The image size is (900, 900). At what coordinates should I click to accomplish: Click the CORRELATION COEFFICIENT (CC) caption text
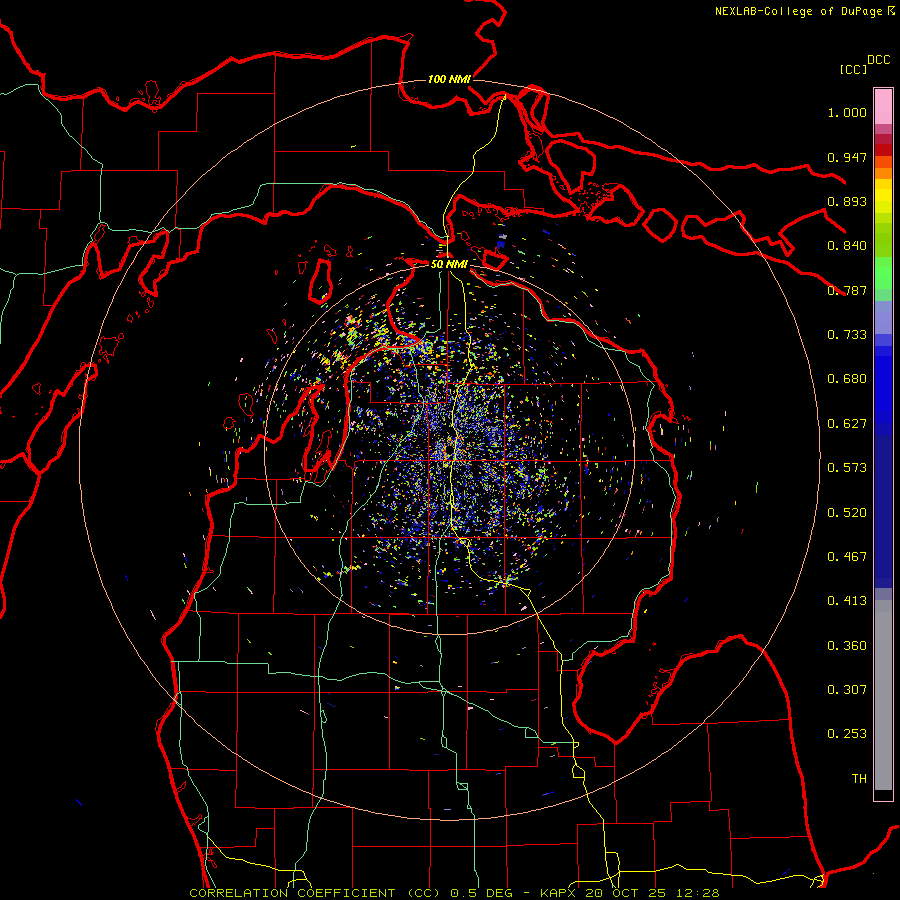316,893
